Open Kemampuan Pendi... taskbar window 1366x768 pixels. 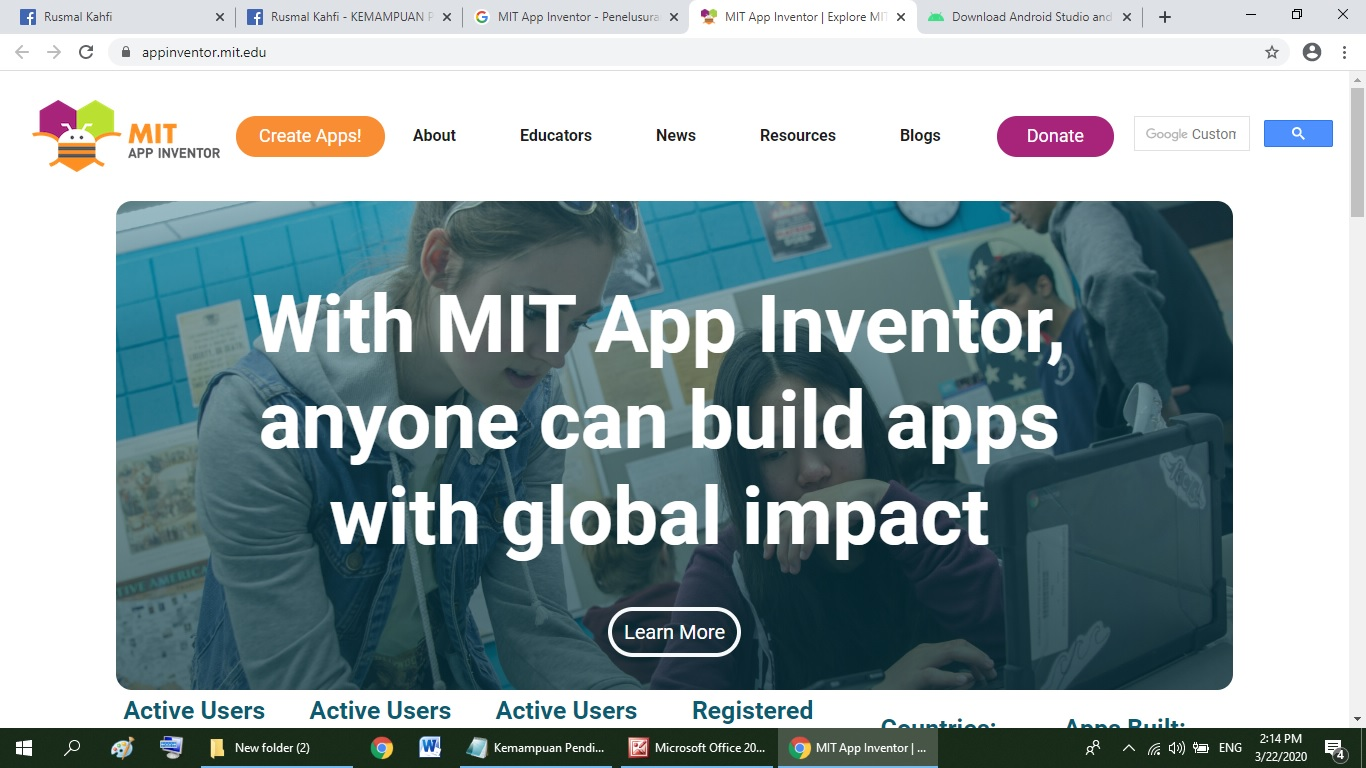coord(537,748)
